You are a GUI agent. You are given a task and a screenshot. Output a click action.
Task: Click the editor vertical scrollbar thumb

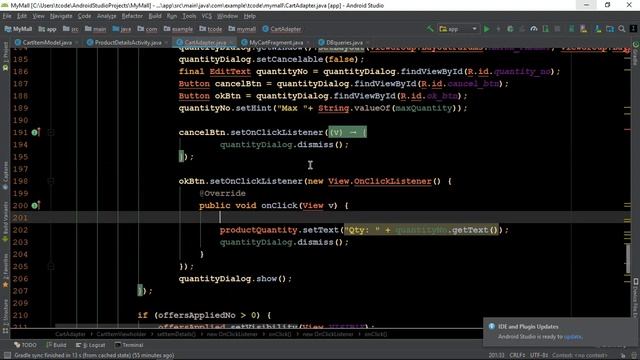click(627, 258)
